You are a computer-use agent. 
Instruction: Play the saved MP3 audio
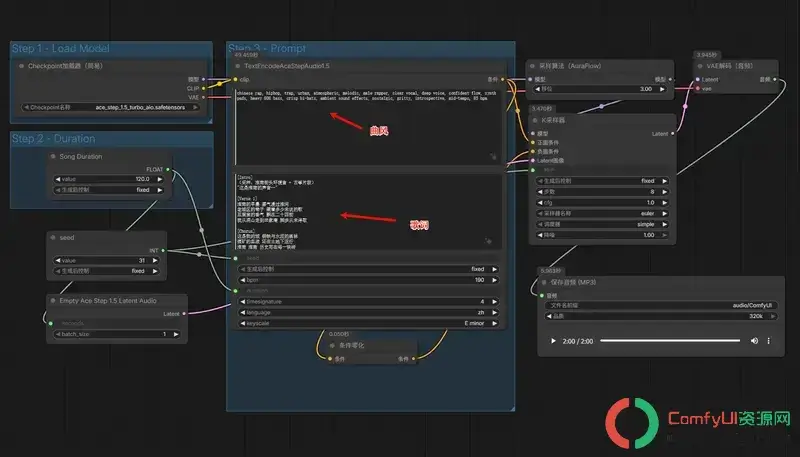[x=553, y=341]
